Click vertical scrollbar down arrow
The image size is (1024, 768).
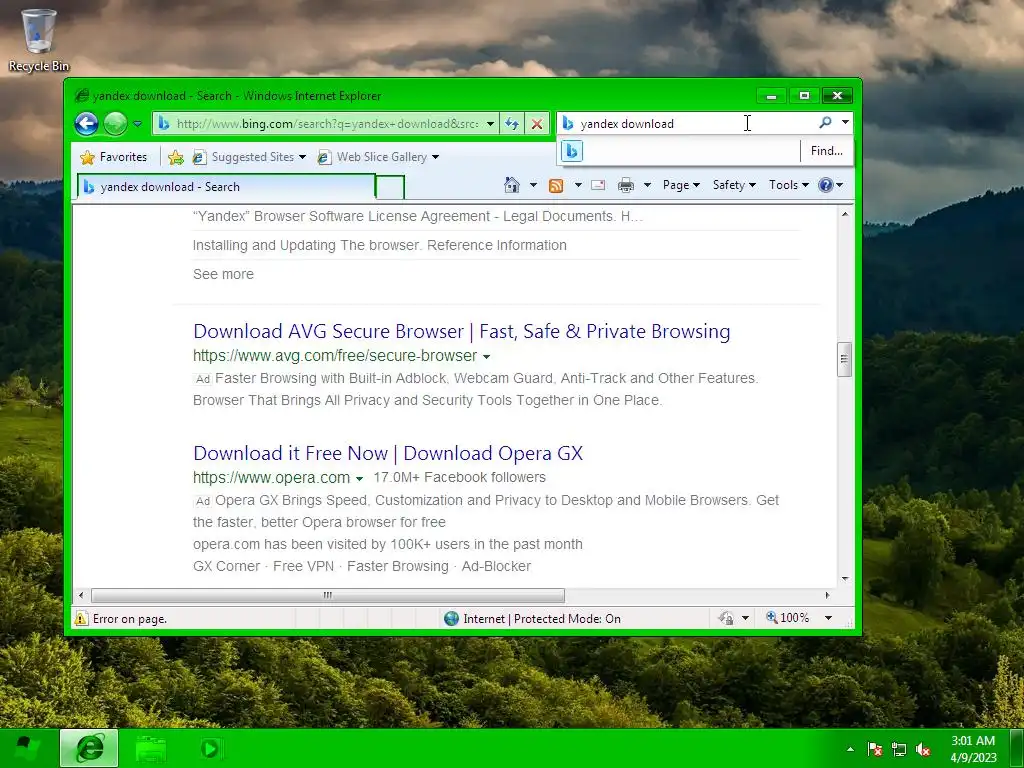[x=845, y=579]
